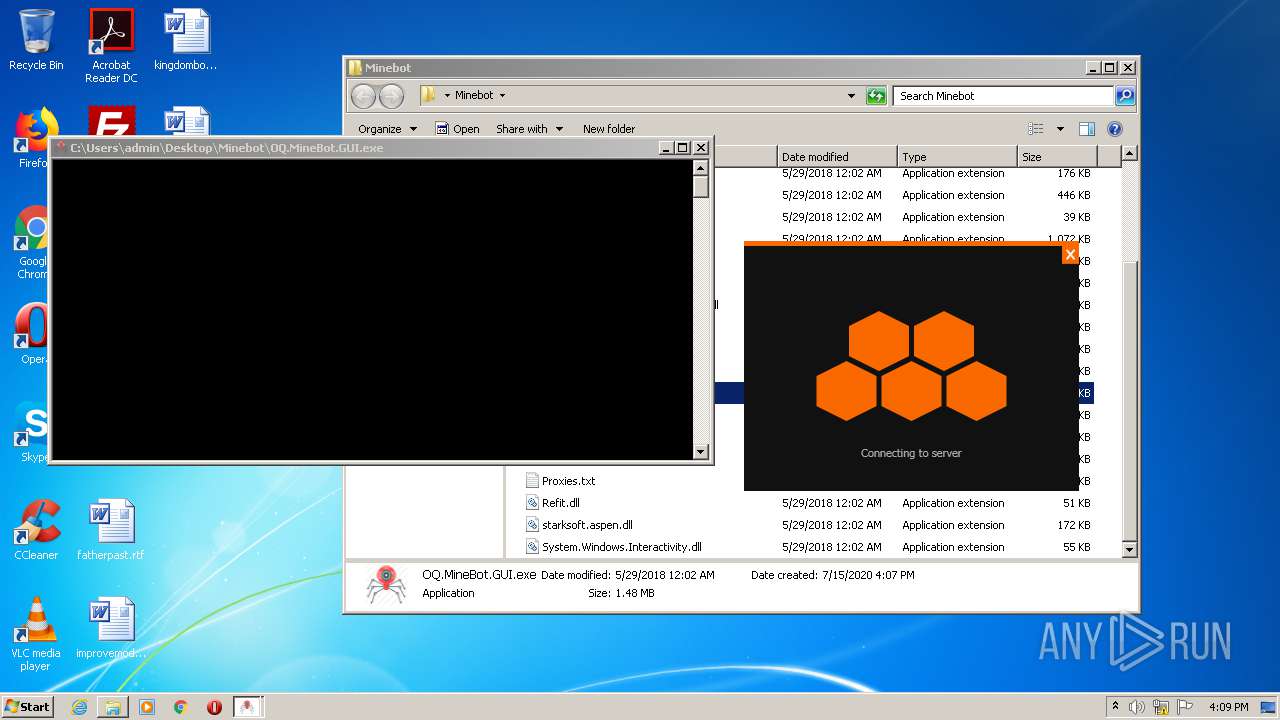Select the Proxies.txt file
Image resolution: width=1280 pixels, height=720 pixels.
coord(568,481)
